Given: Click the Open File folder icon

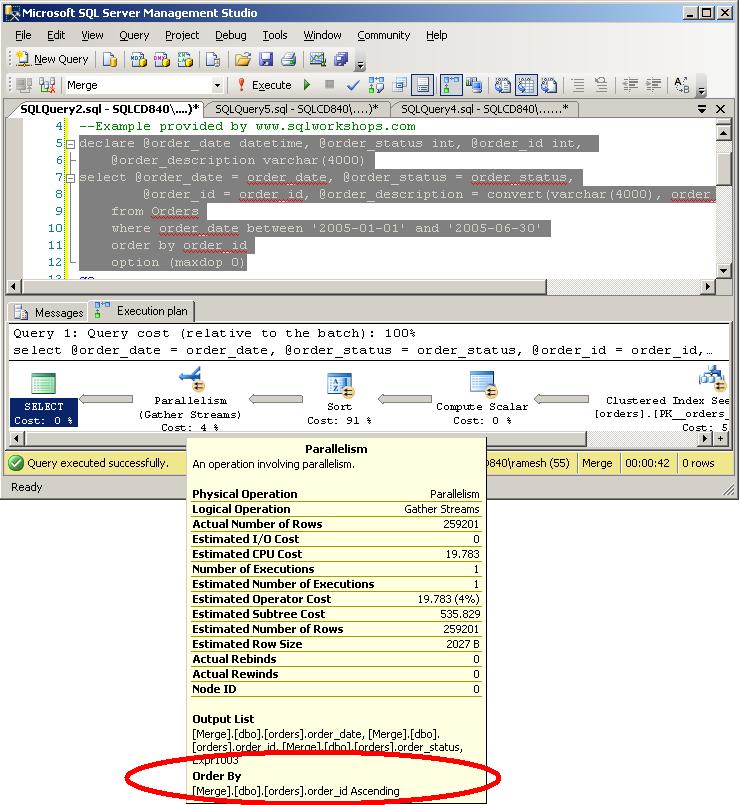Looking at the screenshot, I should pyautogui.click(x=242, y=60).
